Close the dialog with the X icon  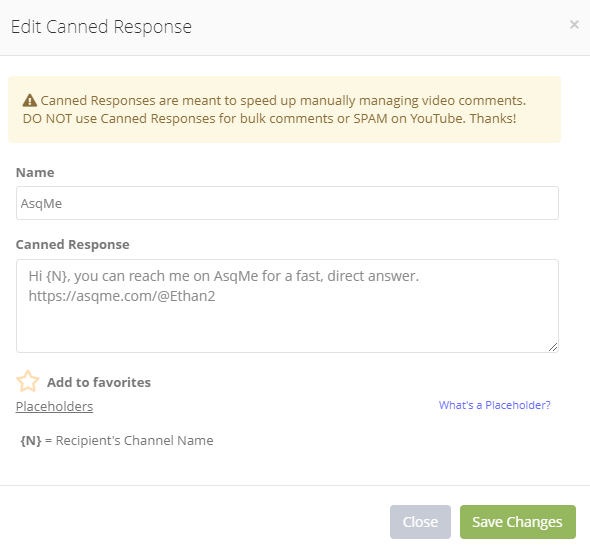click(574, 25)
